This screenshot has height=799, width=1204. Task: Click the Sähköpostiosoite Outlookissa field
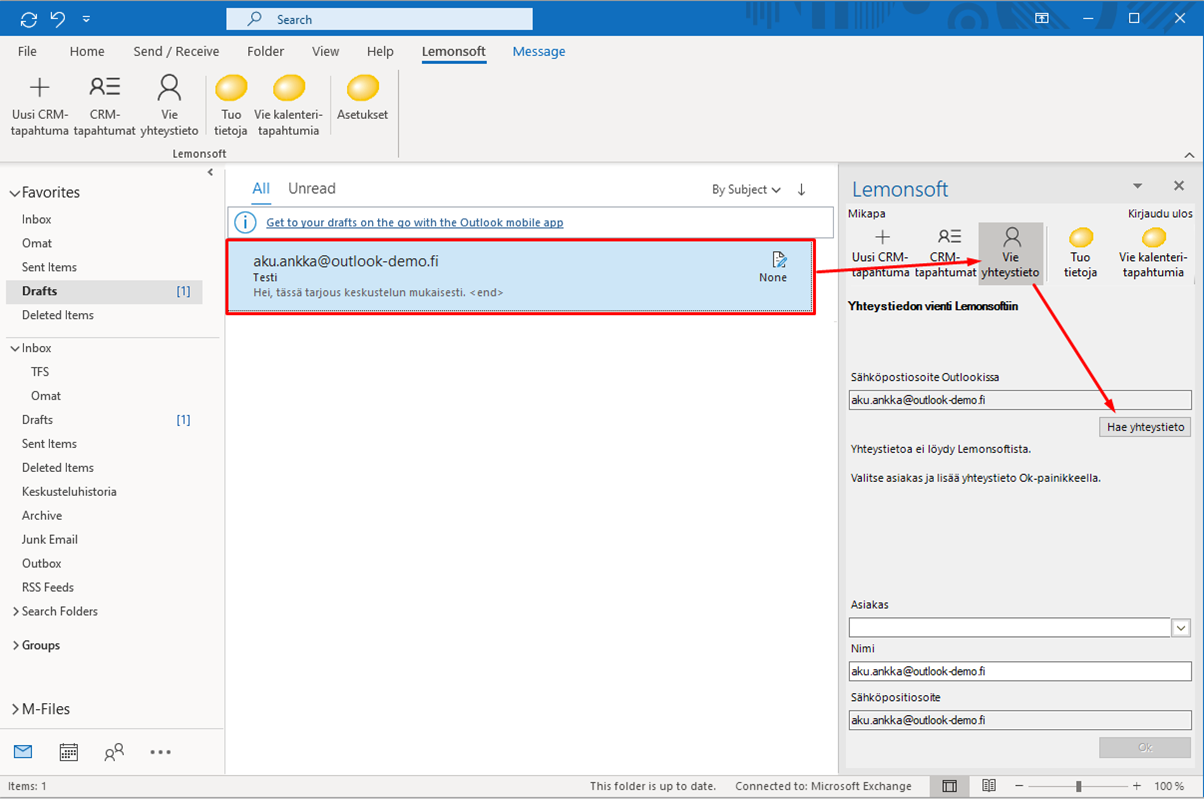1020,400
